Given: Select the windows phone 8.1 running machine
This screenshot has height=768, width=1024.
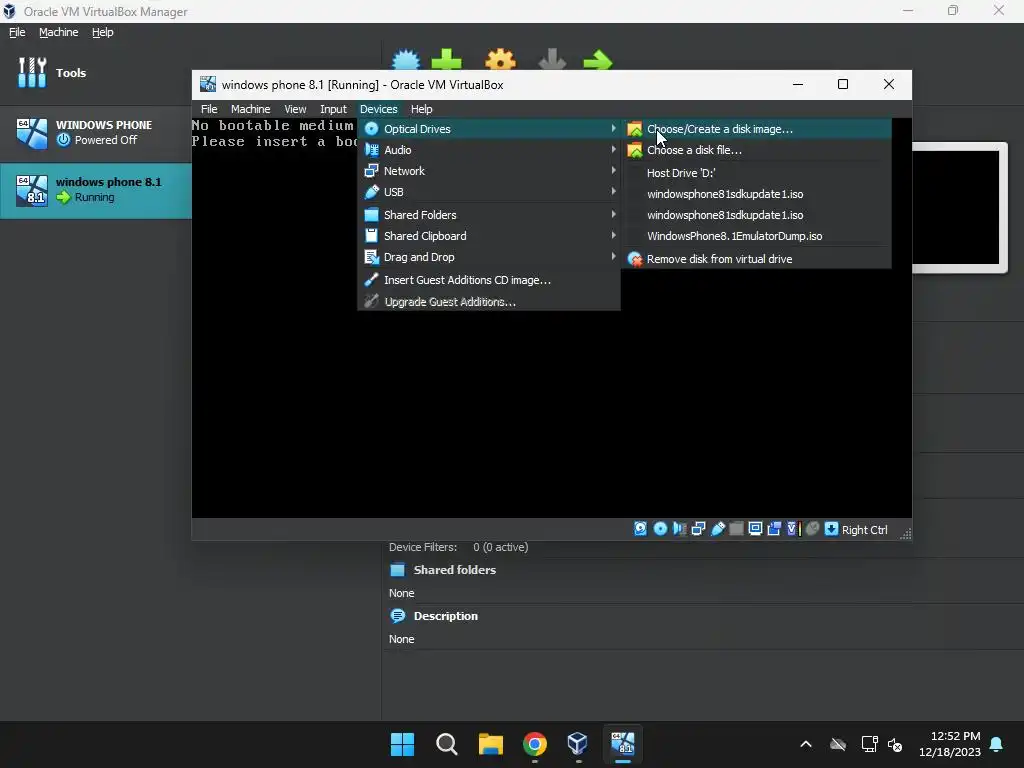Looking at the screenshot, I should [95, 190].
